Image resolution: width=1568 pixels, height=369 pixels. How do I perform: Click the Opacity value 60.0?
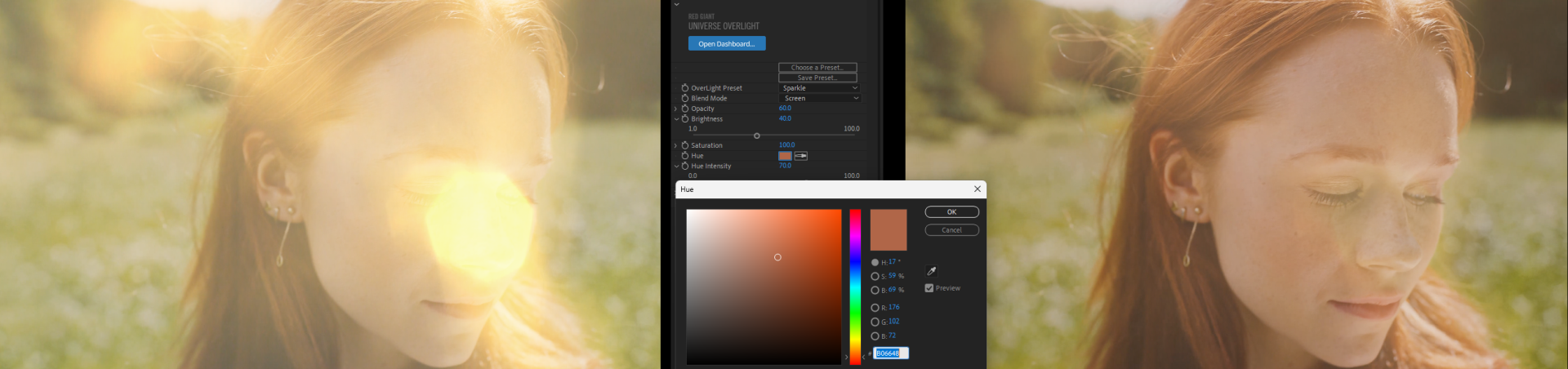pos(785,108)
